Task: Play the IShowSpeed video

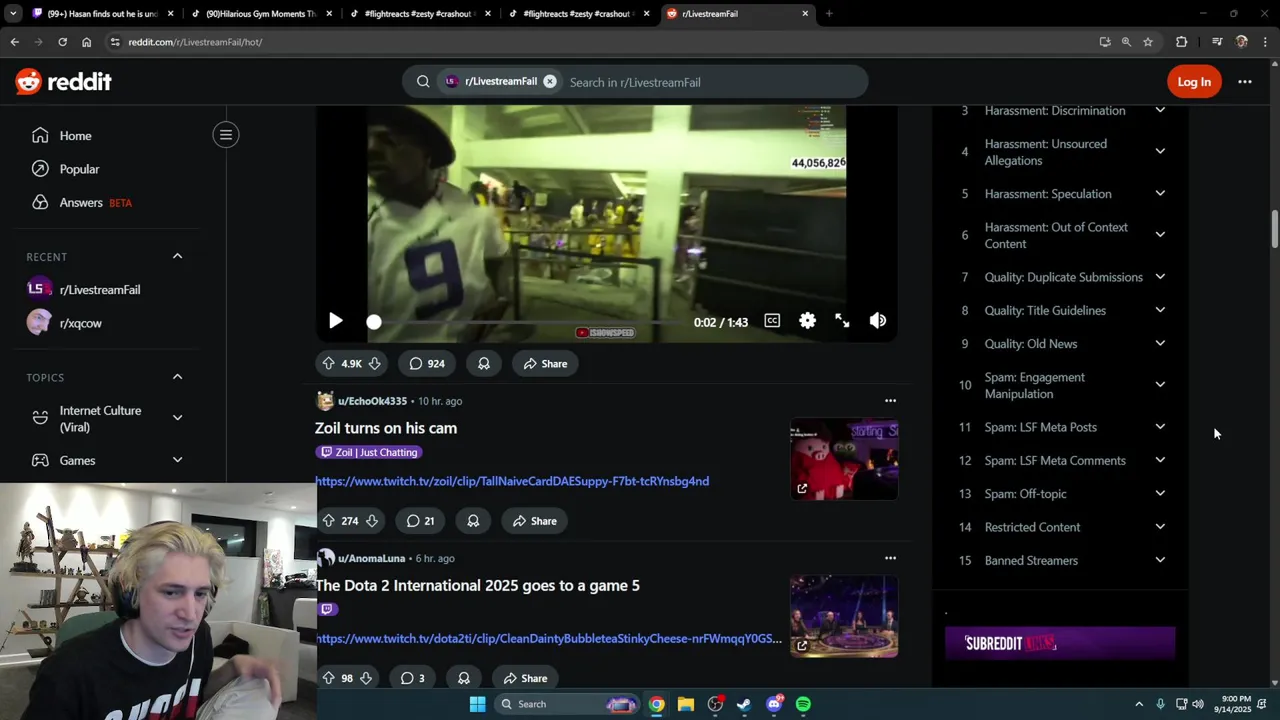Action: pos(336,321)
